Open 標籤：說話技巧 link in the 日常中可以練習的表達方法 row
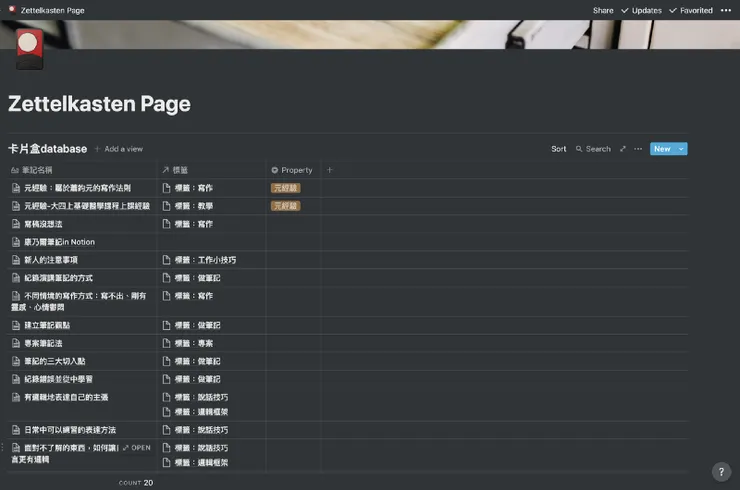 point(202,430)
